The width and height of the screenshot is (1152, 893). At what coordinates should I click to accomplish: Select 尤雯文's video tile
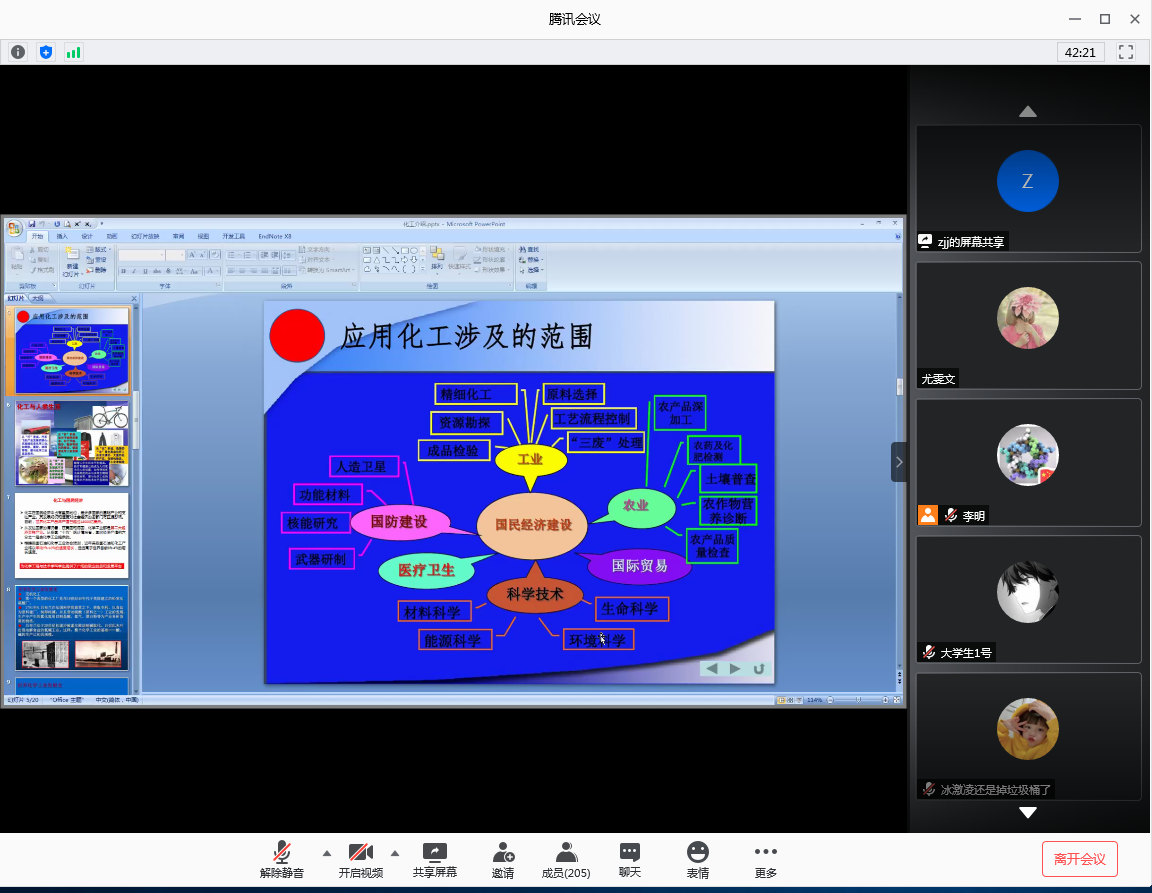click(1028, 325)
